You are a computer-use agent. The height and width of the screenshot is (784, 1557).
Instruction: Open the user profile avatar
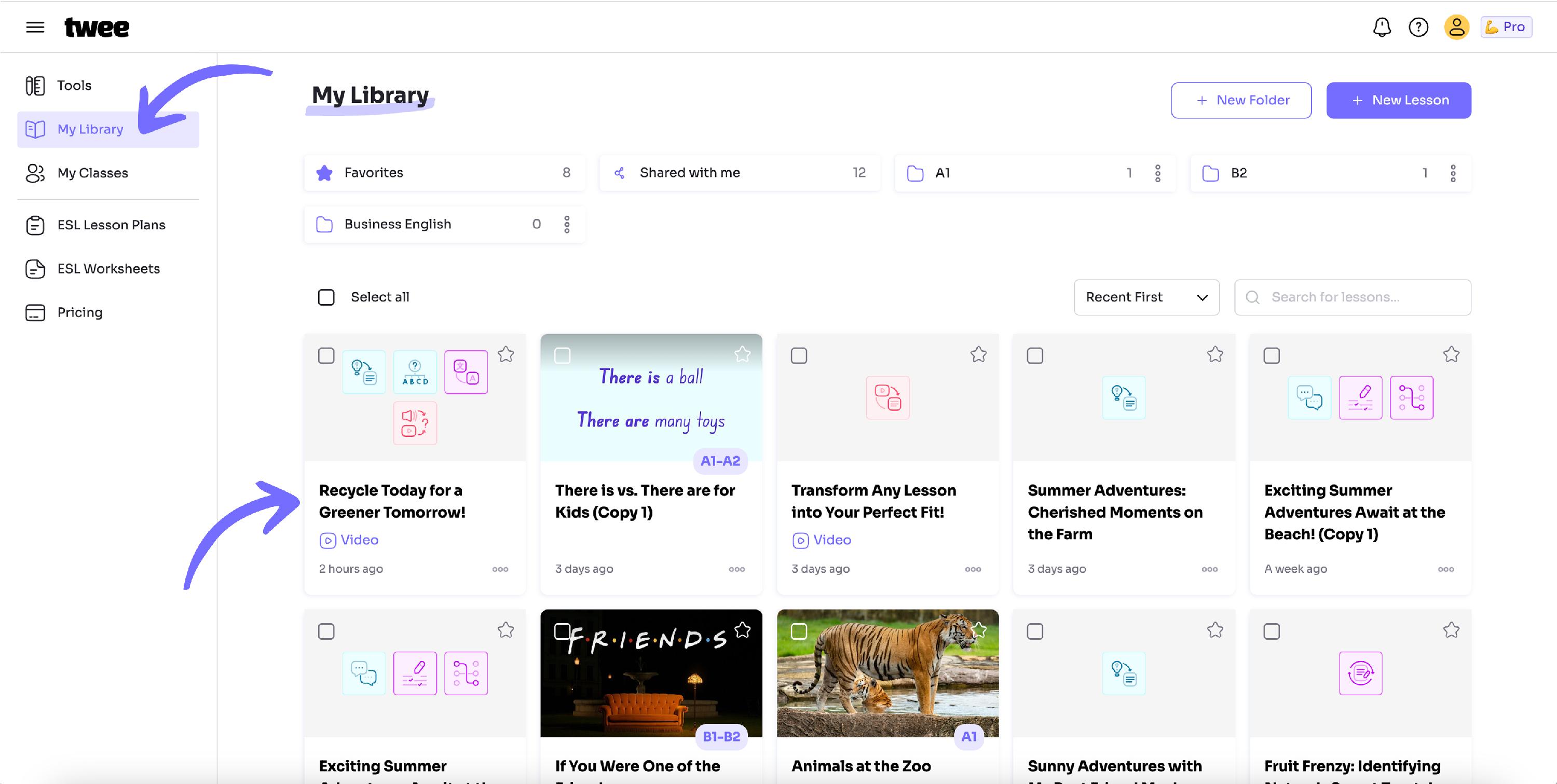1457,27
